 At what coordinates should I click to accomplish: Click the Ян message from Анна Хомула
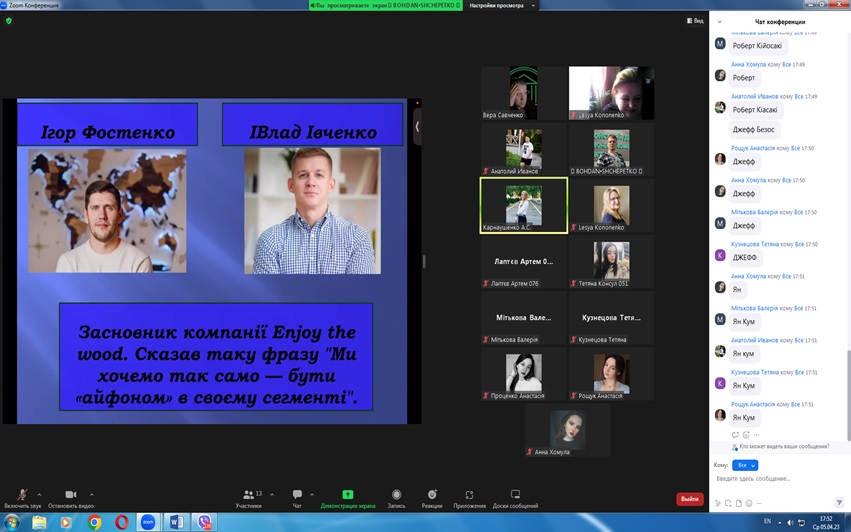click(736, 289)
